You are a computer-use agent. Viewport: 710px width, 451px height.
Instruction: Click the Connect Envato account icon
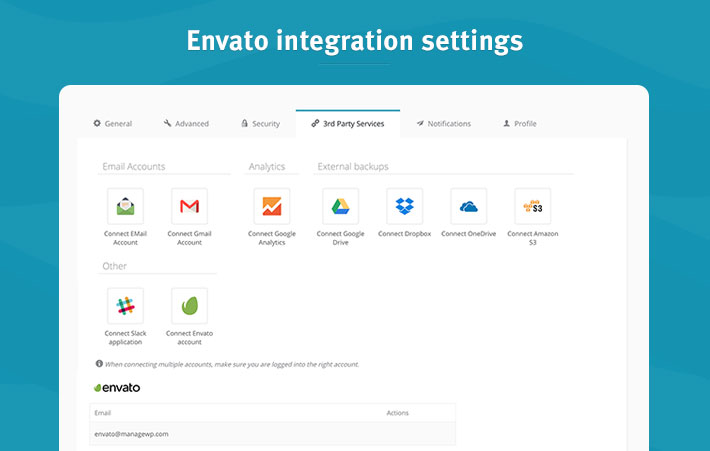click(x=189, y=306)
